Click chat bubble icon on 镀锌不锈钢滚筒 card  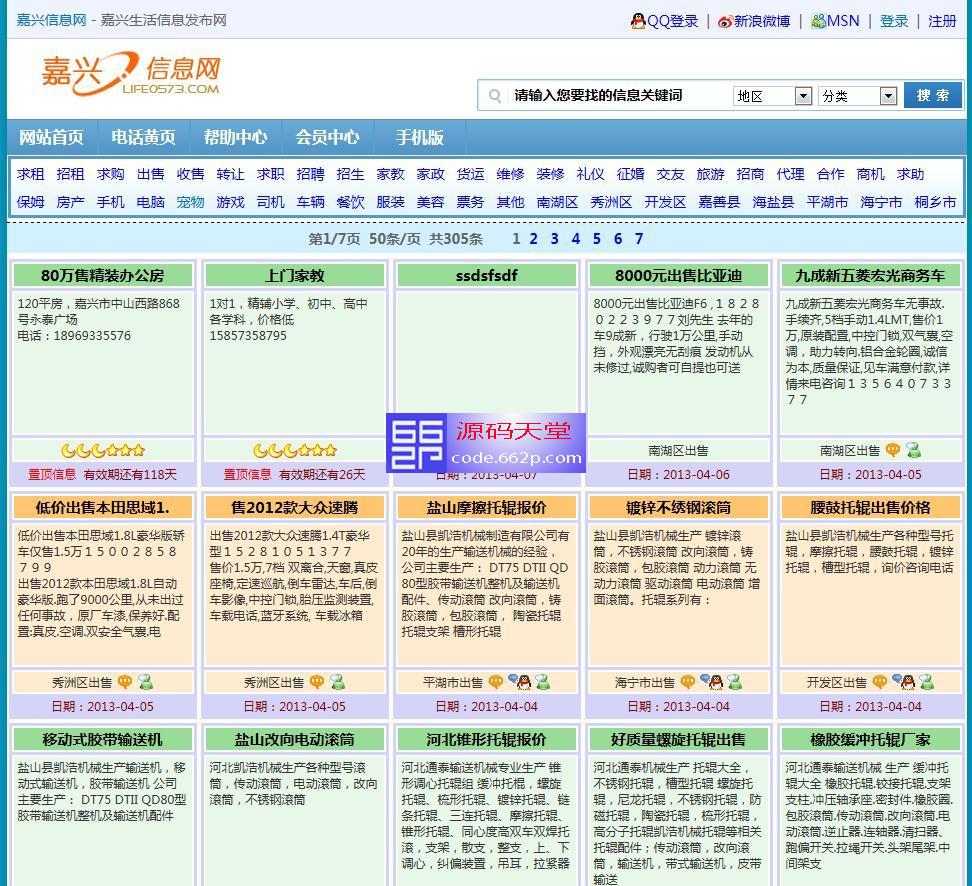click(x=687, y=682)
